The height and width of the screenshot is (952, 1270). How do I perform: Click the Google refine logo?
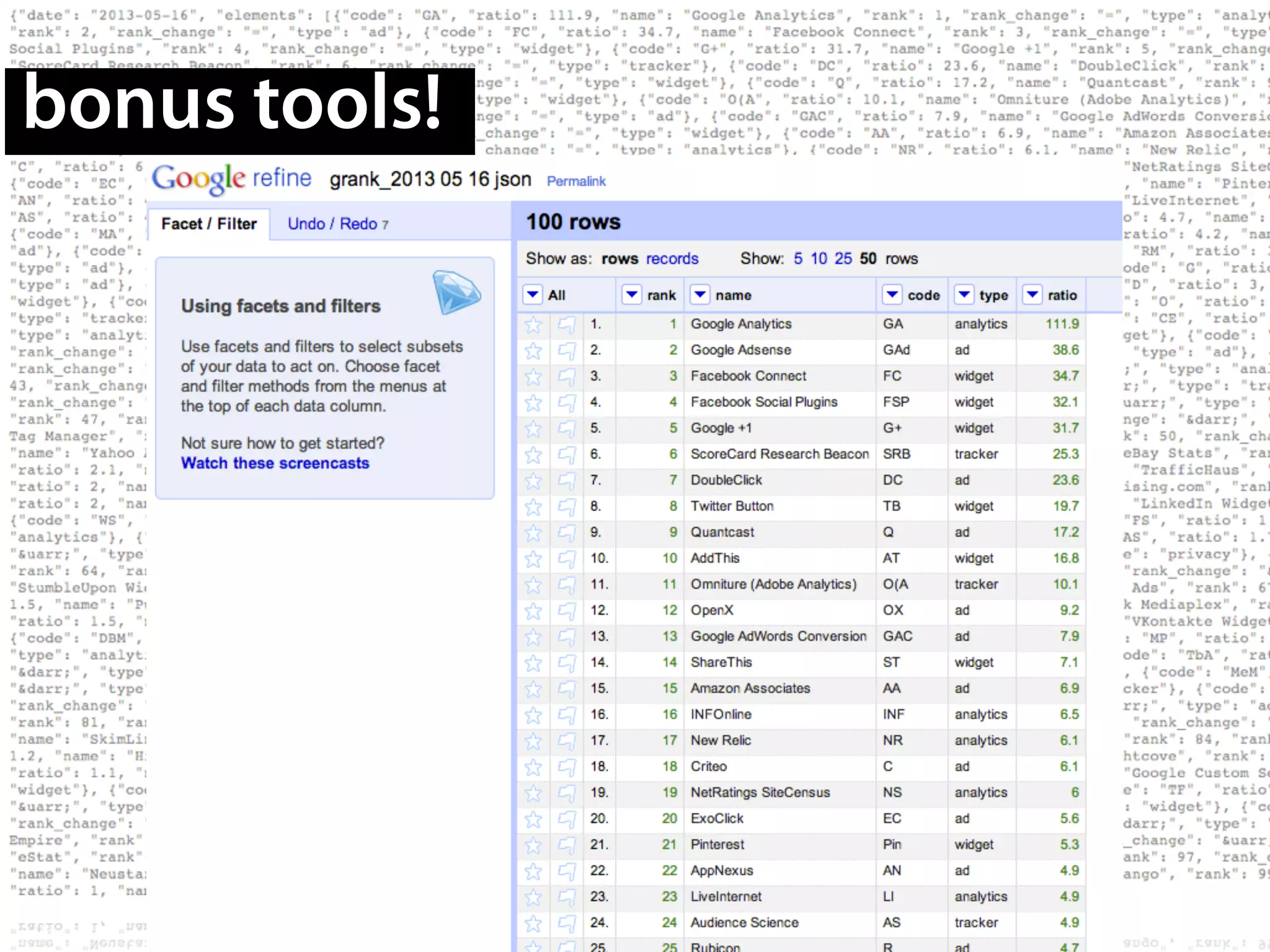pyautogui.click(x=231, y=179)
